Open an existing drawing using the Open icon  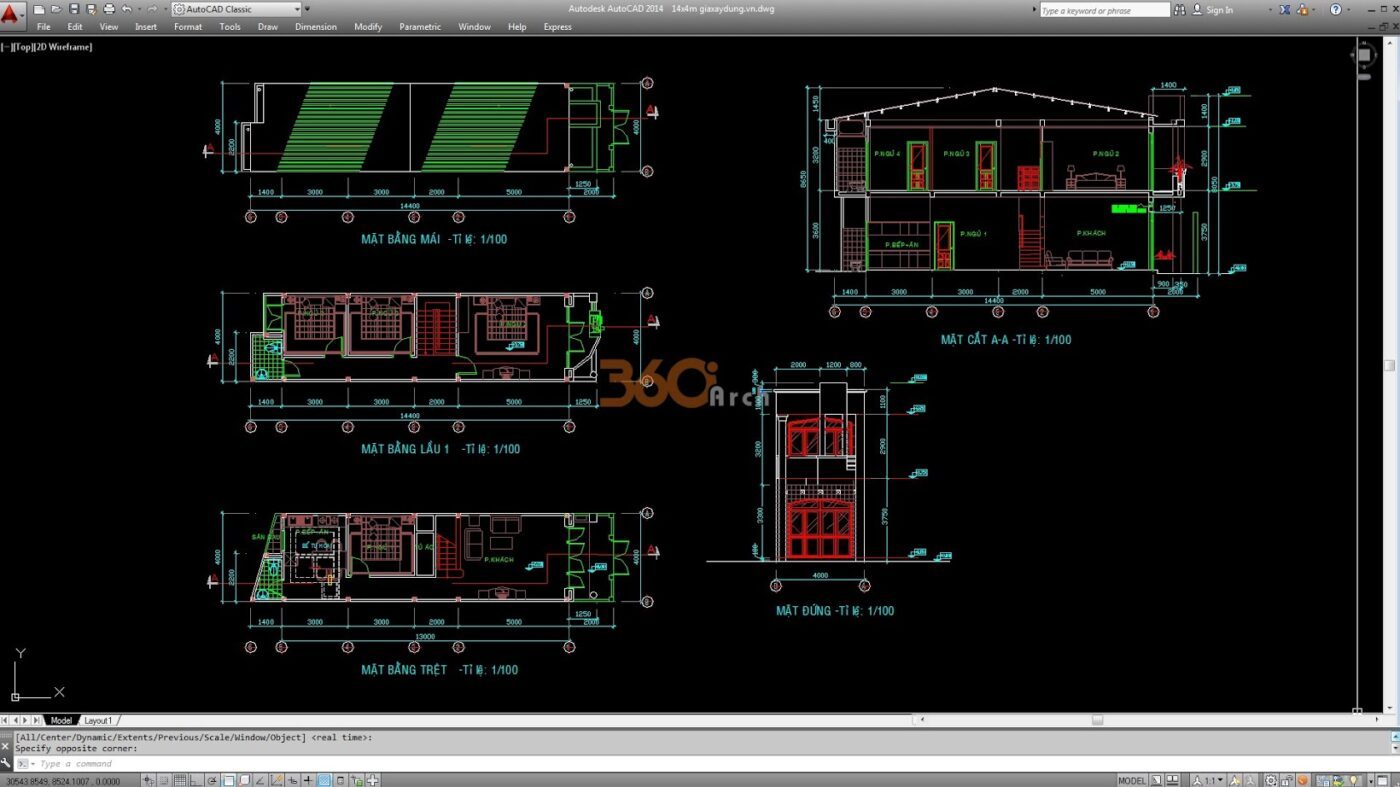[55, 9]
